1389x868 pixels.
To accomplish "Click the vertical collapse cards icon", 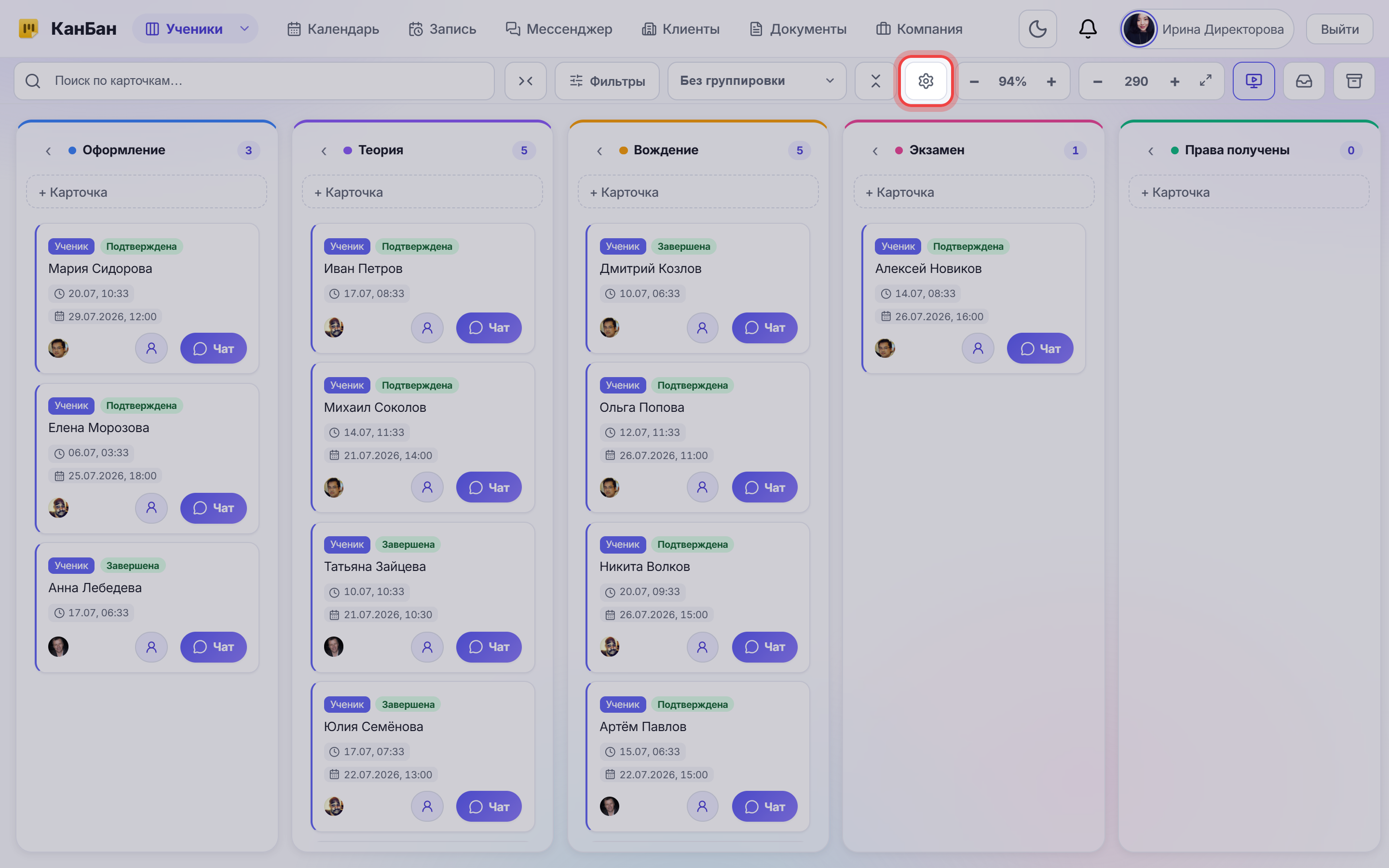I will tap(875, 81).
